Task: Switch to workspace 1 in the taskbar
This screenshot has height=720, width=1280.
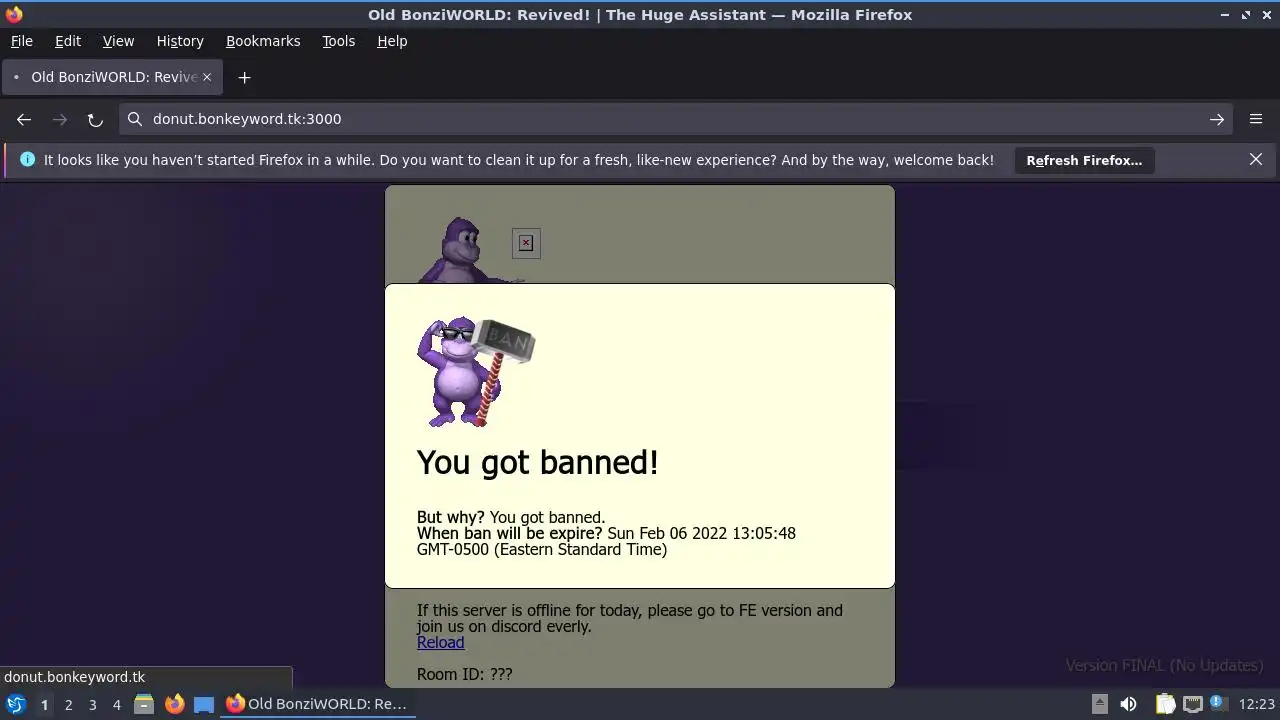Action: (x=44, y=704)
